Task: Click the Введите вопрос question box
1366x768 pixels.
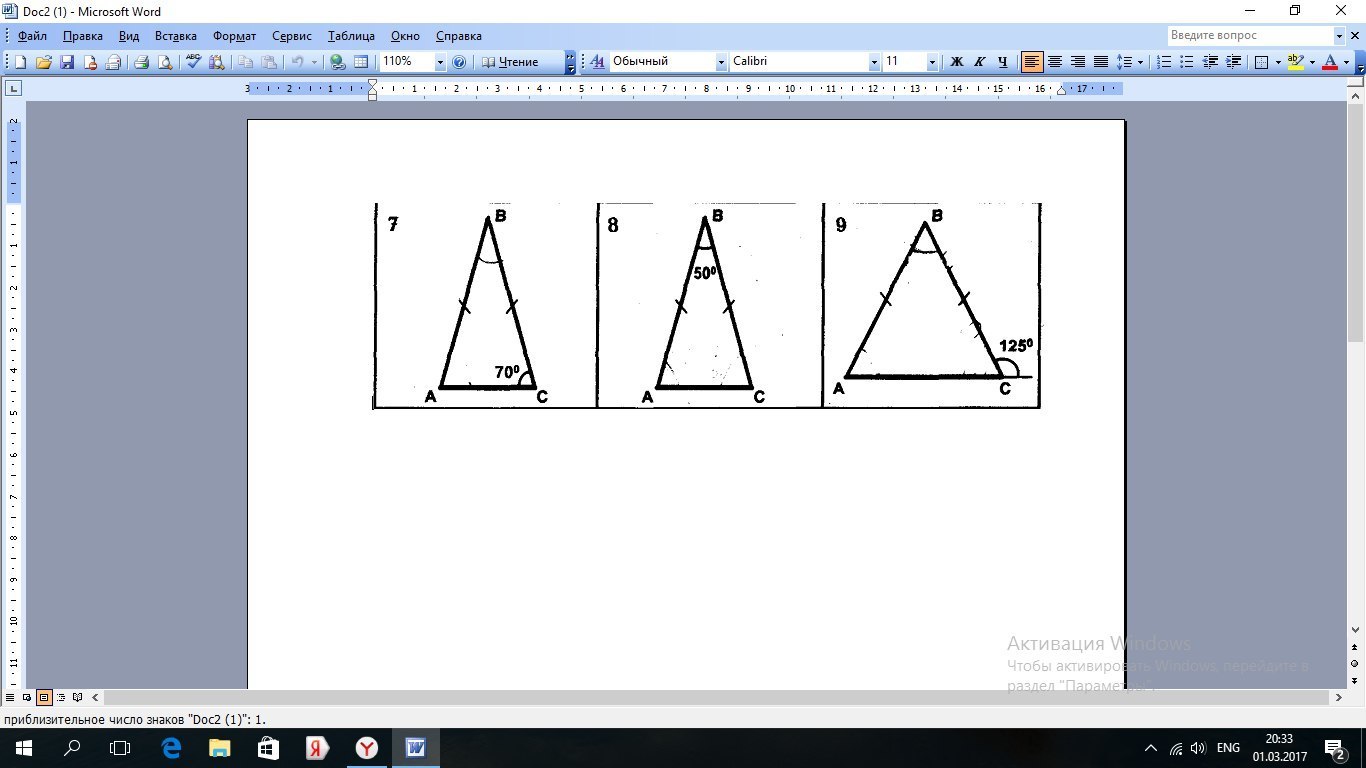Action: pos(1250,35)
